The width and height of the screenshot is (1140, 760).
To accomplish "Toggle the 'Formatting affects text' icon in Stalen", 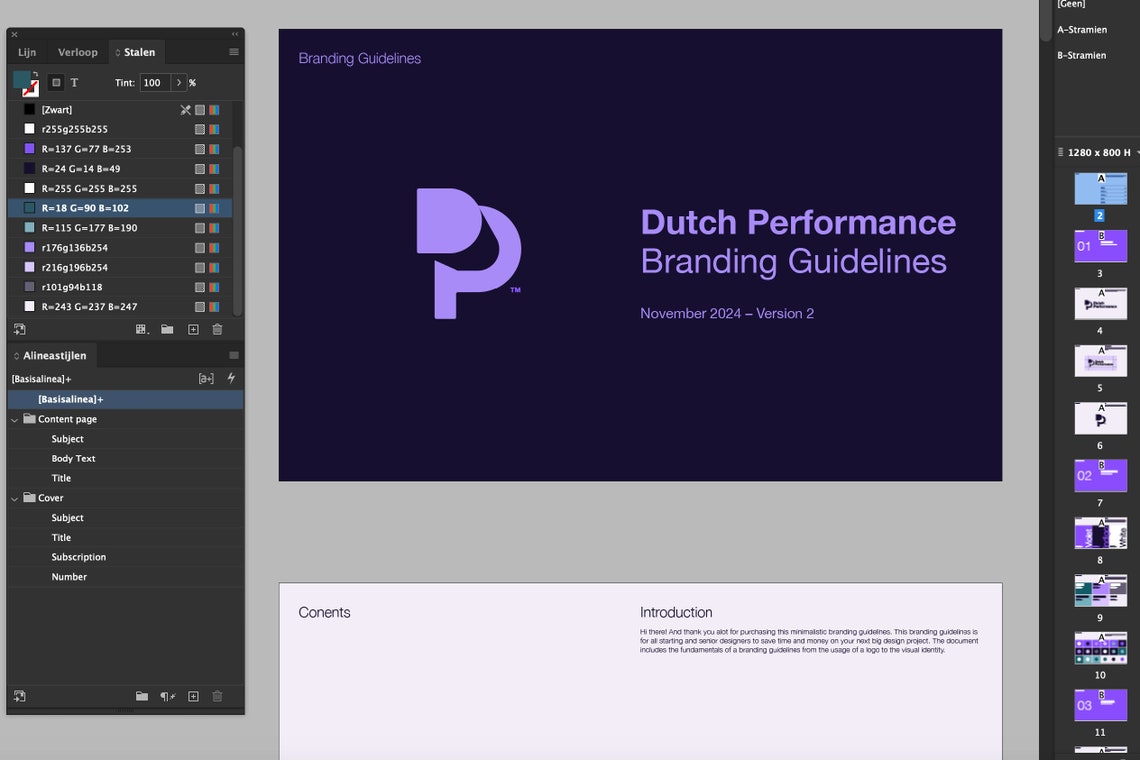I will click(x=74, y=82).
